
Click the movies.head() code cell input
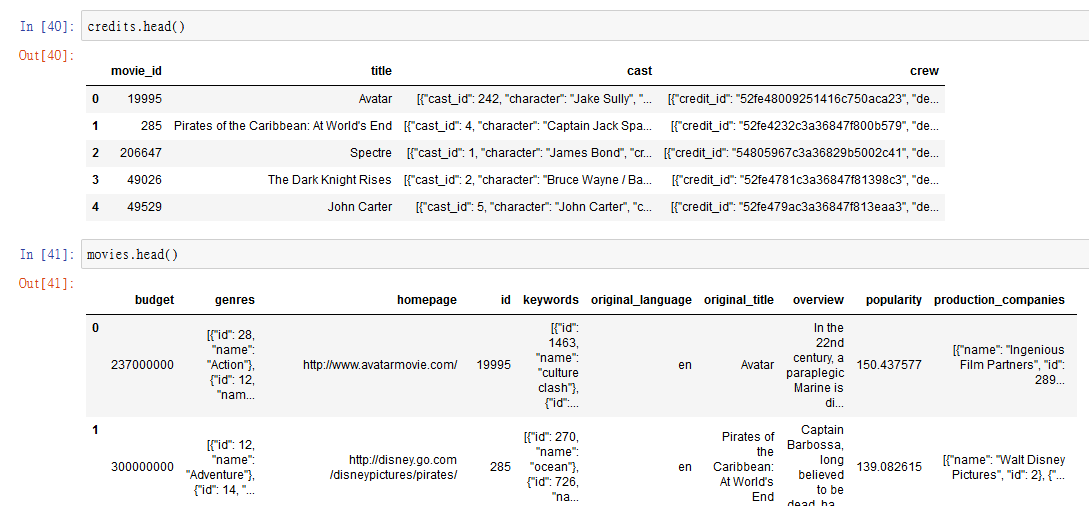pyautogui.click(x=585, y=255)
